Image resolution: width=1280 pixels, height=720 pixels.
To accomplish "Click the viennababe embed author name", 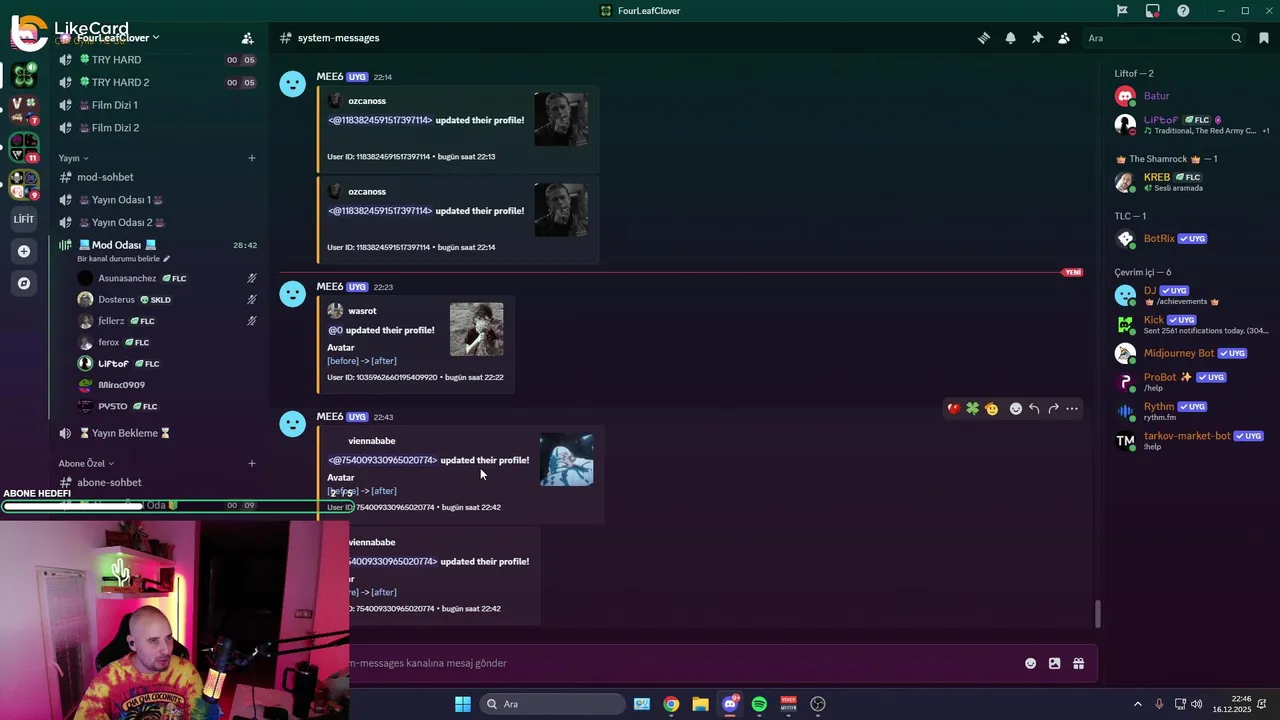I will [x=372, y=441].
